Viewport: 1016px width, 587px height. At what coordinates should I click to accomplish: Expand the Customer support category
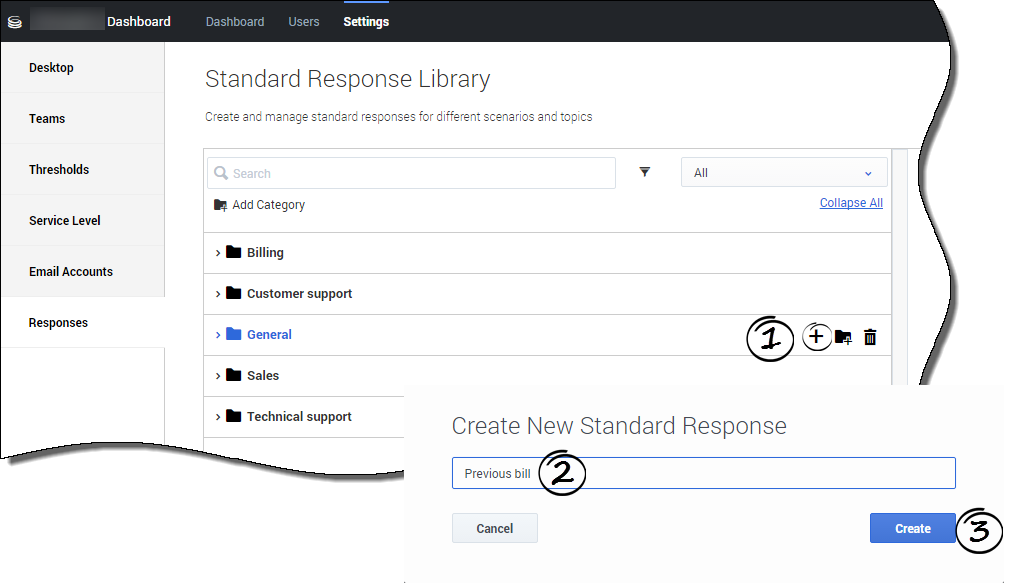218,294
